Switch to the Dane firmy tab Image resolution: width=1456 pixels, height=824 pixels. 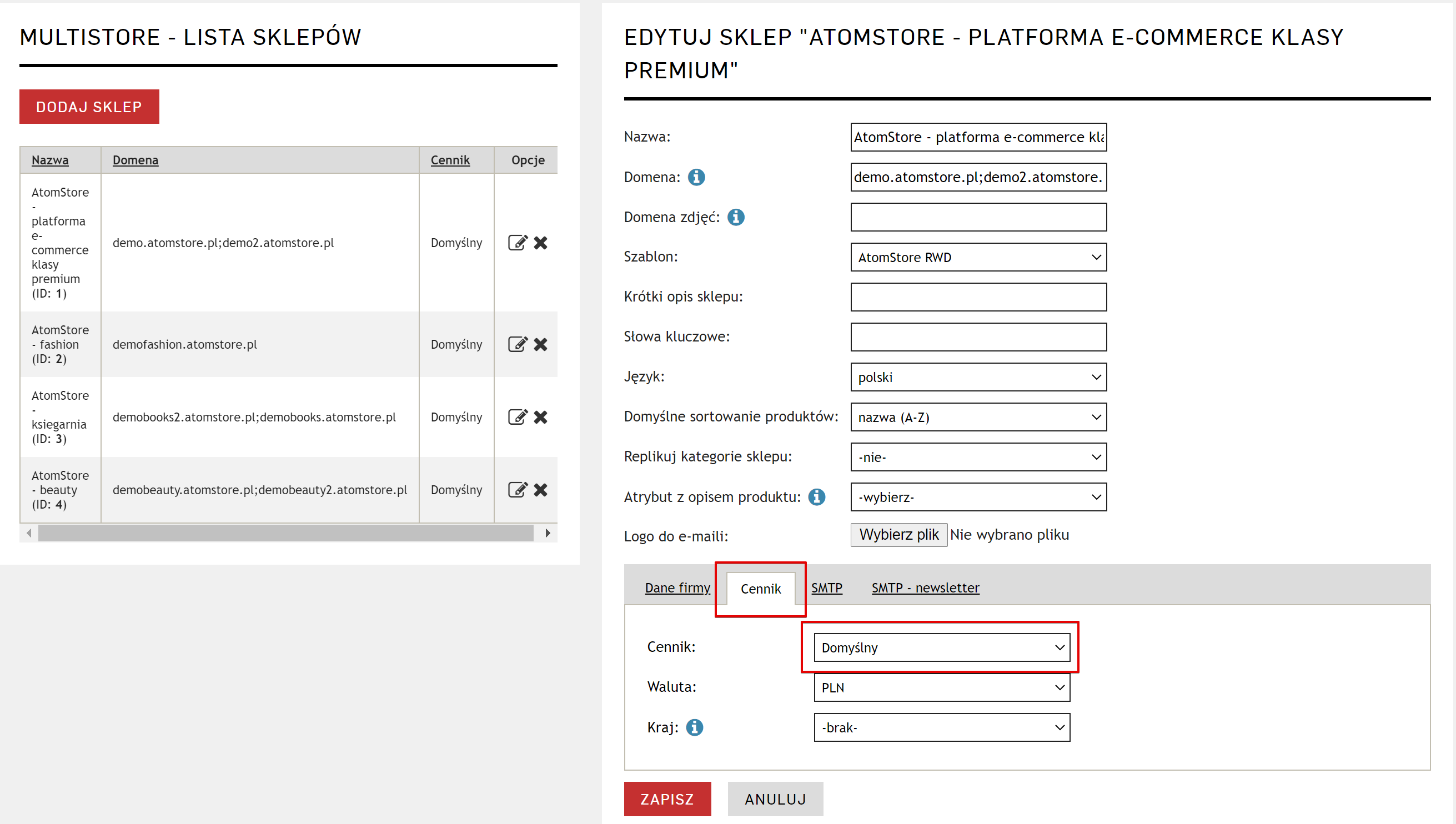click(x=677, y=588)
